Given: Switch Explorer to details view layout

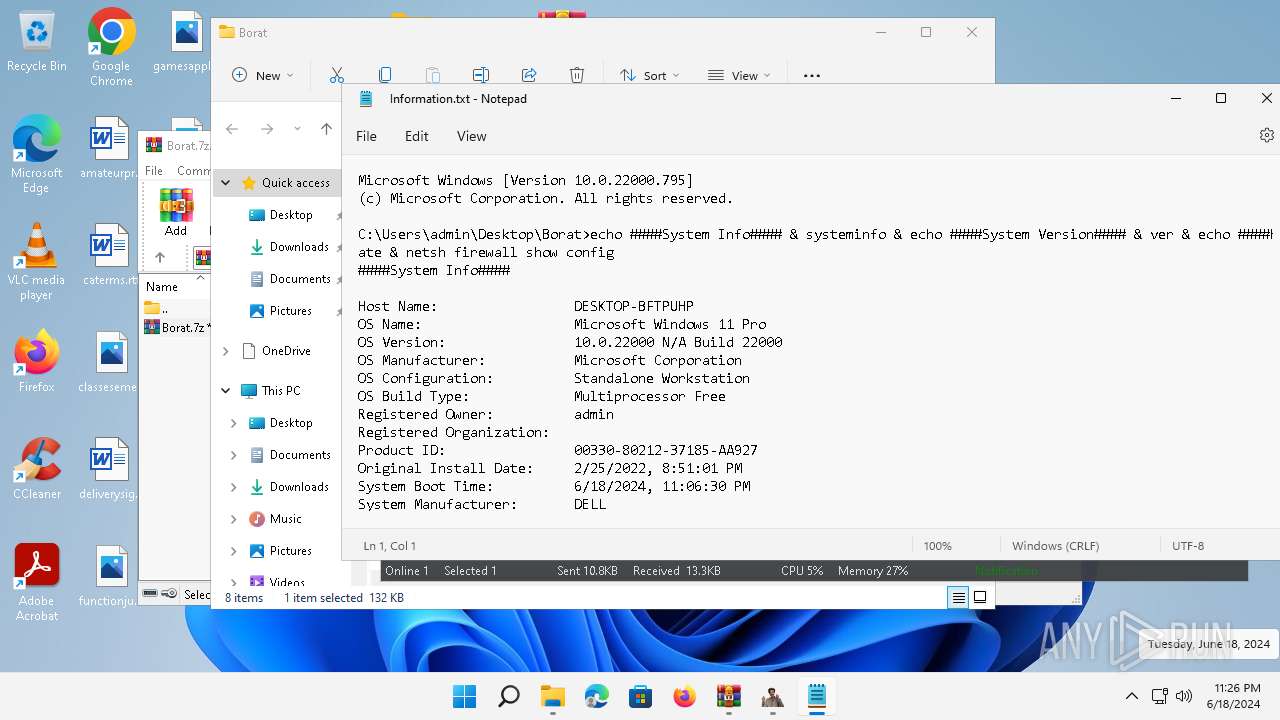Looking at the screenshot, I should point(958,597).
